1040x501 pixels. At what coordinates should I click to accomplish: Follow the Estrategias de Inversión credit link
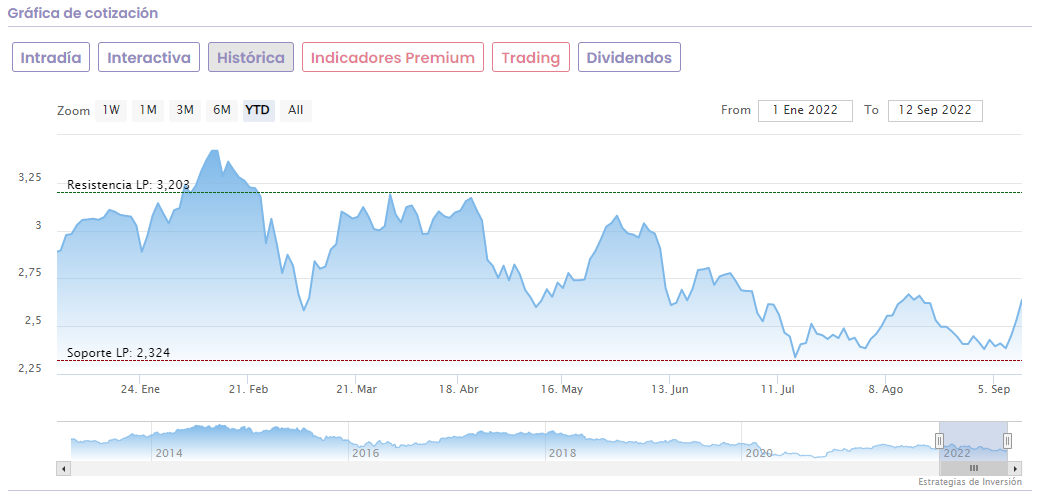pos(970,482)
